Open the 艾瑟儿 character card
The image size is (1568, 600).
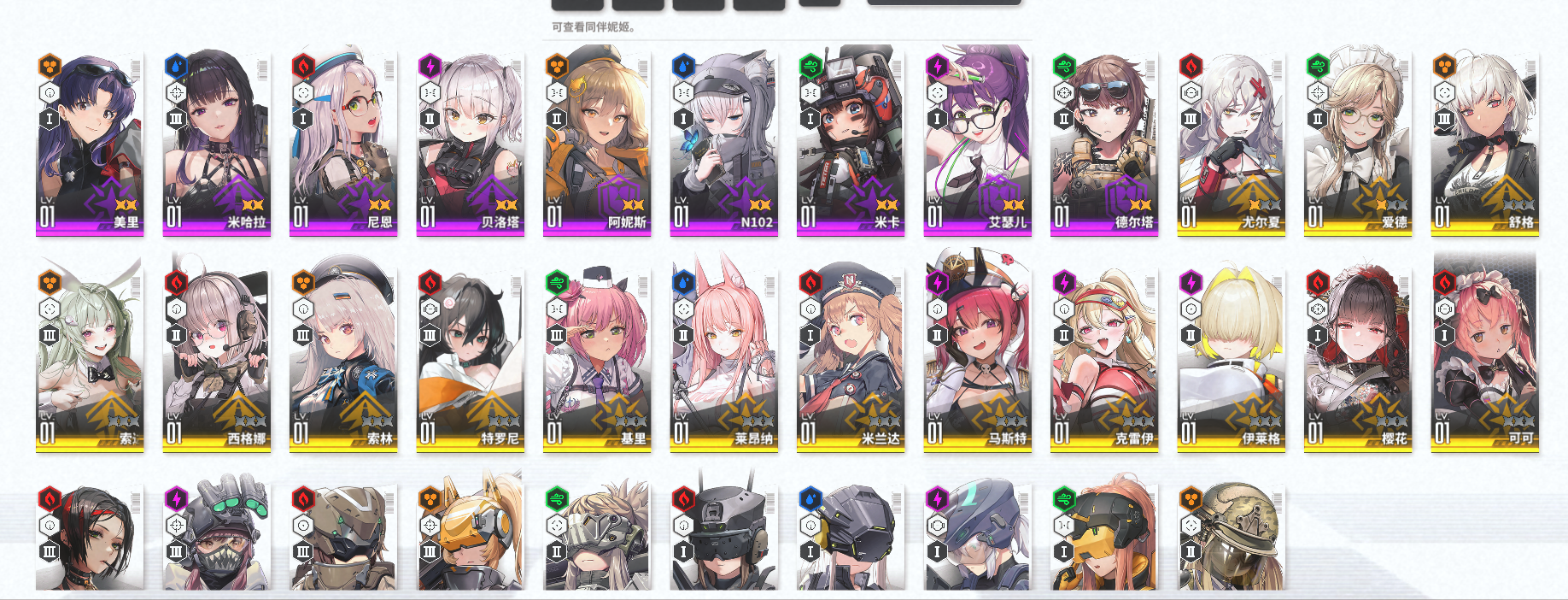coord(977,144)
